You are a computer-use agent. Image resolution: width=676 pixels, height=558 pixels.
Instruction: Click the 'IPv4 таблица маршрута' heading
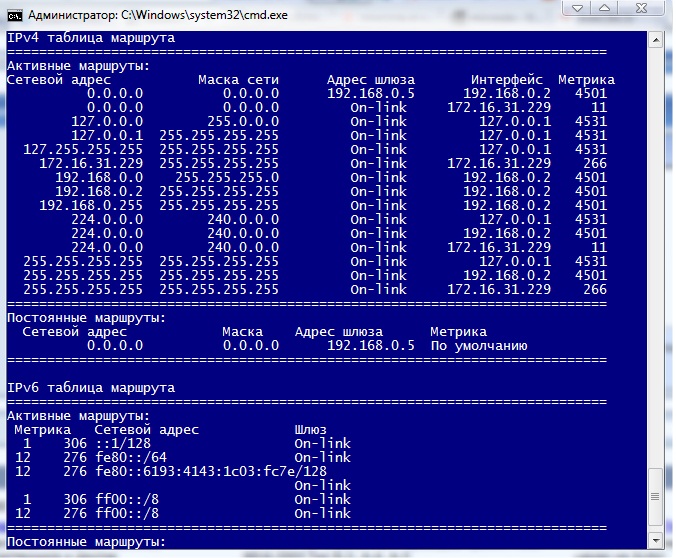[91, 38]
